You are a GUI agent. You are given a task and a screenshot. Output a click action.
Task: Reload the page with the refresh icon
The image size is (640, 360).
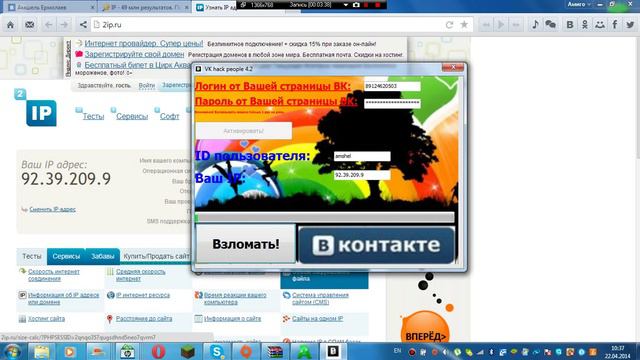tap(449, 25)
